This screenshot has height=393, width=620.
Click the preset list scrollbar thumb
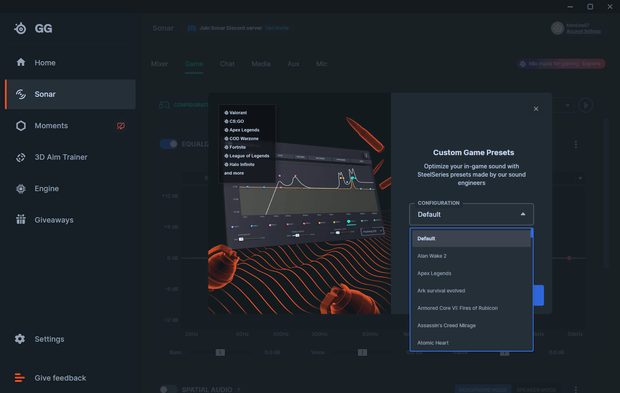click(x=532, y=233)
